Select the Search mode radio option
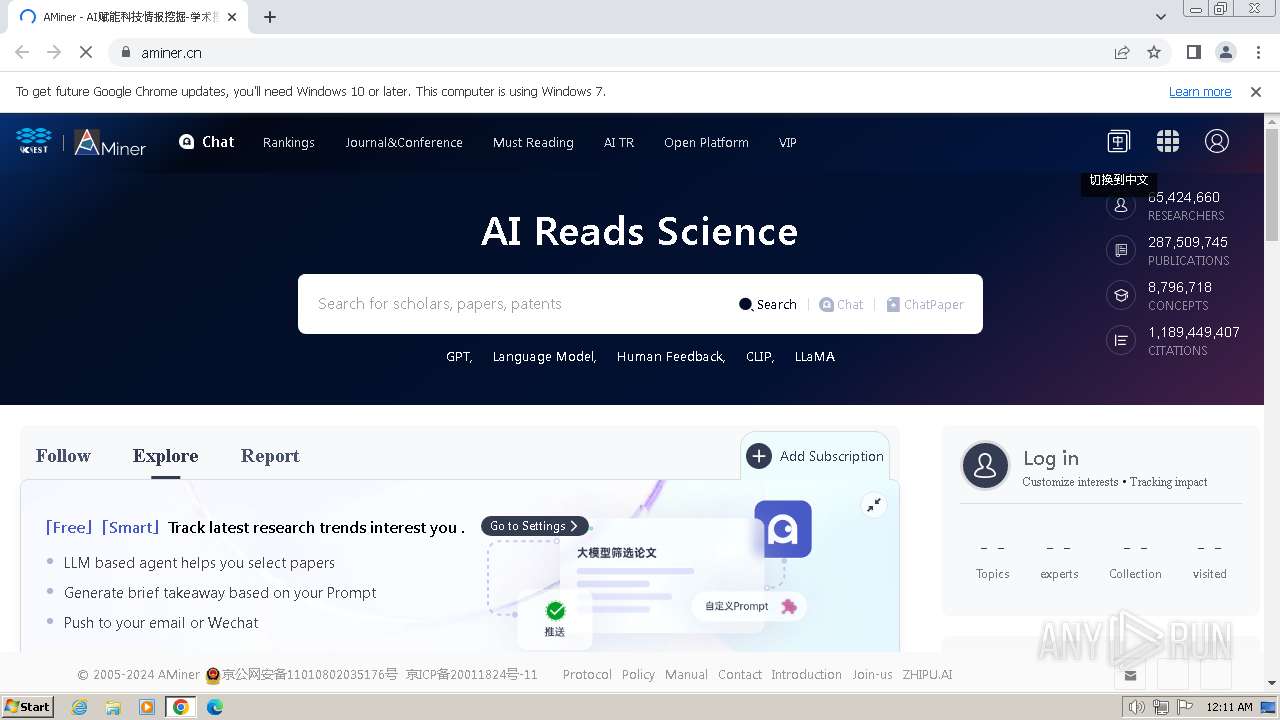Image resolution: width=1280 pixels, height=720 pixels. (x=767, y=304)
